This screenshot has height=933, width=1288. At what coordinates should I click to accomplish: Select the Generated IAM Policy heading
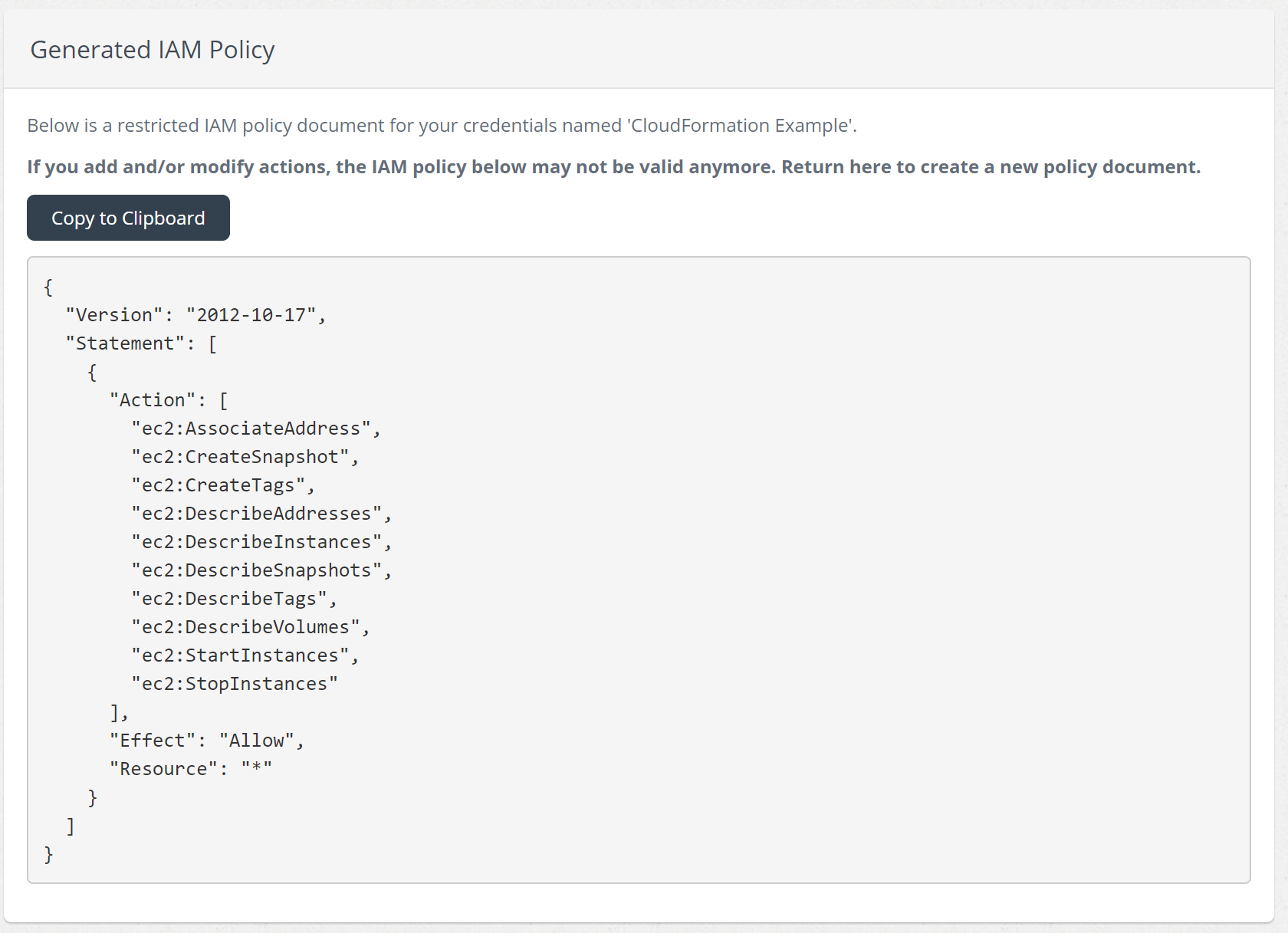click(153, 50)
